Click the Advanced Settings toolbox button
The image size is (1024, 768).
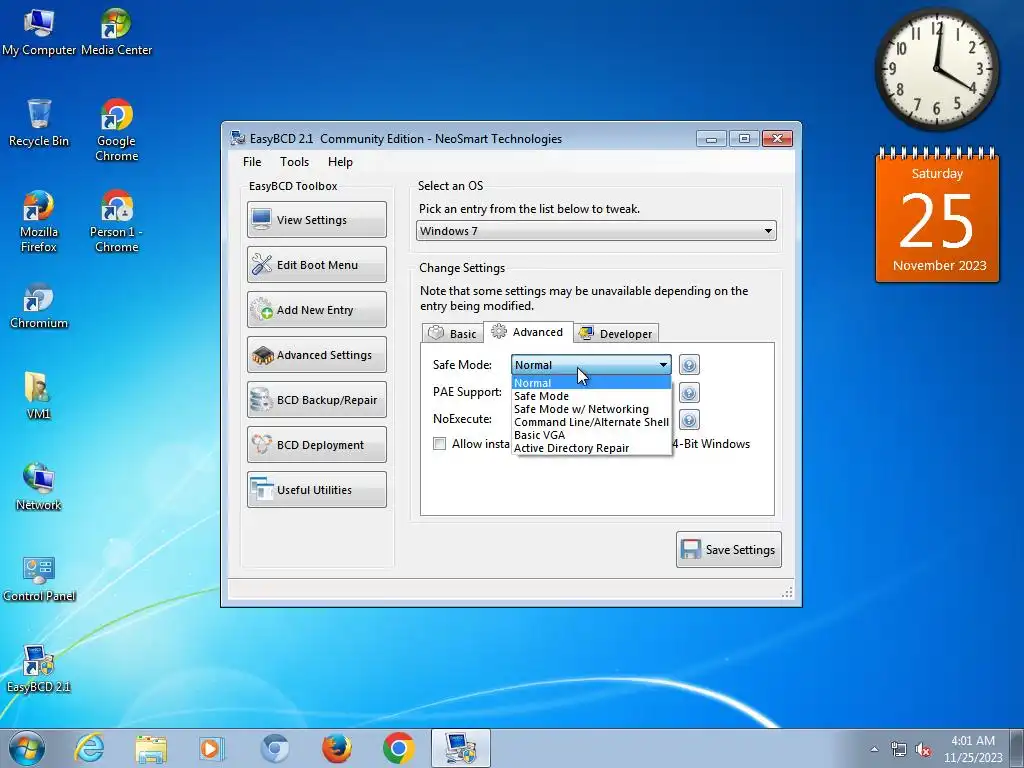coord(317,355)
